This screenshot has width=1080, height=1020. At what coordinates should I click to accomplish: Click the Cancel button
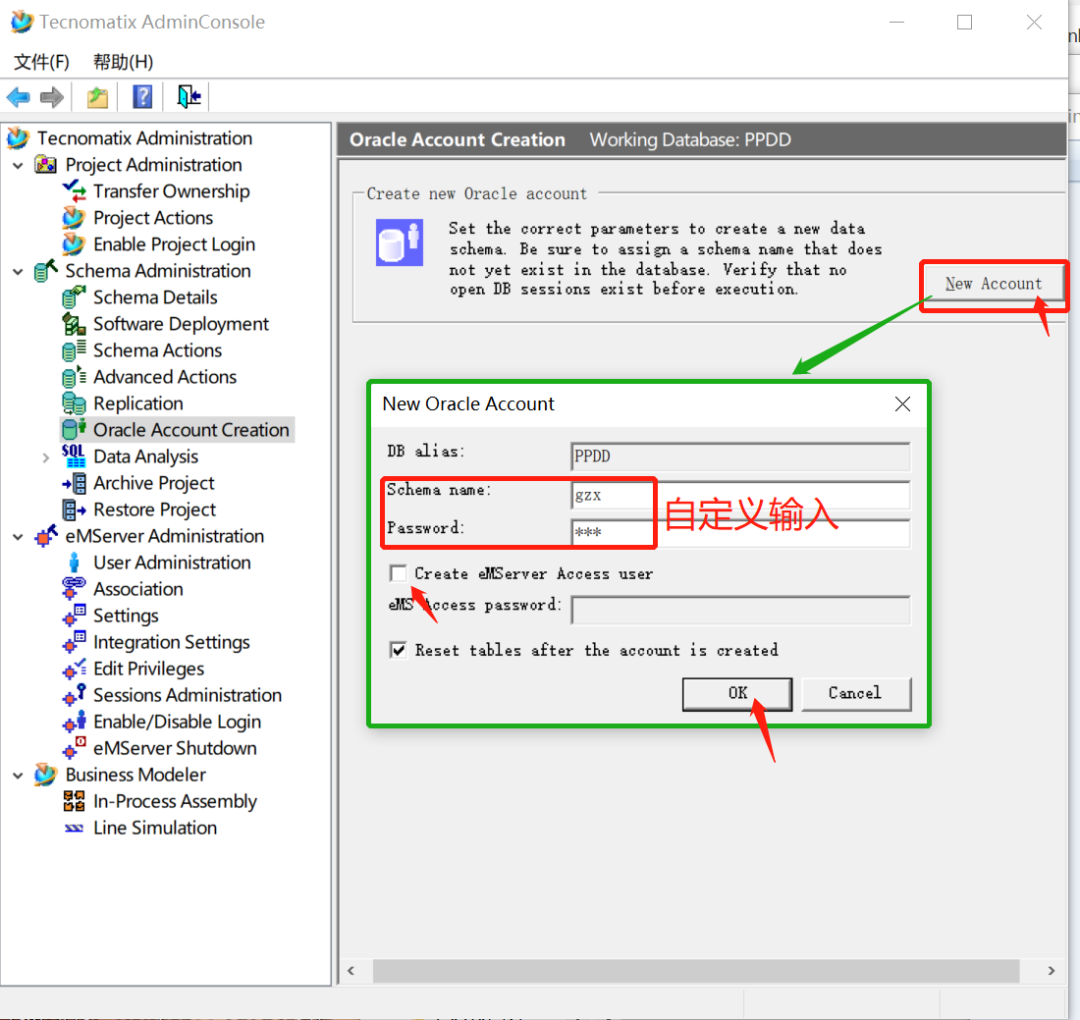pyautogui.click(x=855, y=693)
